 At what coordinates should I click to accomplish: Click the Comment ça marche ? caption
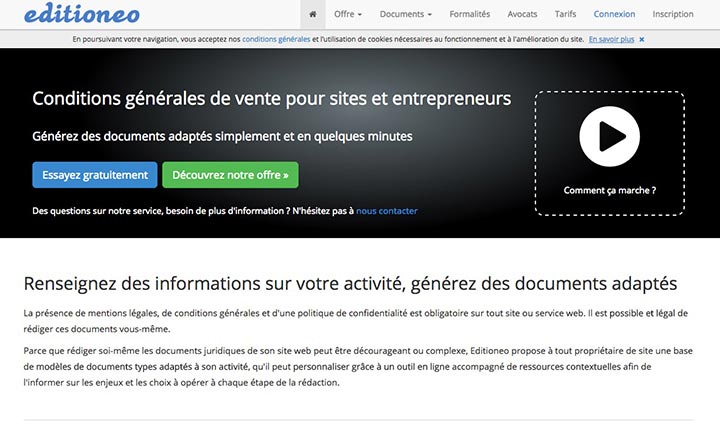(609, 189)
